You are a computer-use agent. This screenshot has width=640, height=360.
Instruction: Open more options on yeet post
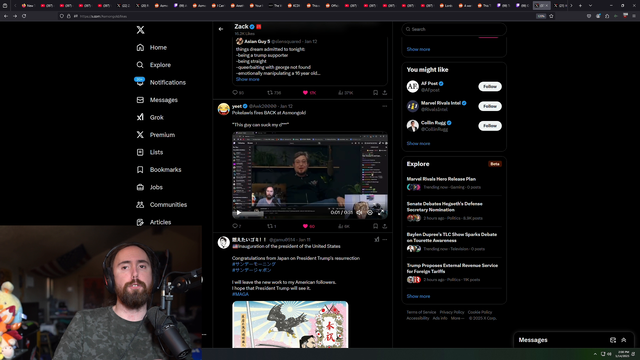click(x=384, y=106)
